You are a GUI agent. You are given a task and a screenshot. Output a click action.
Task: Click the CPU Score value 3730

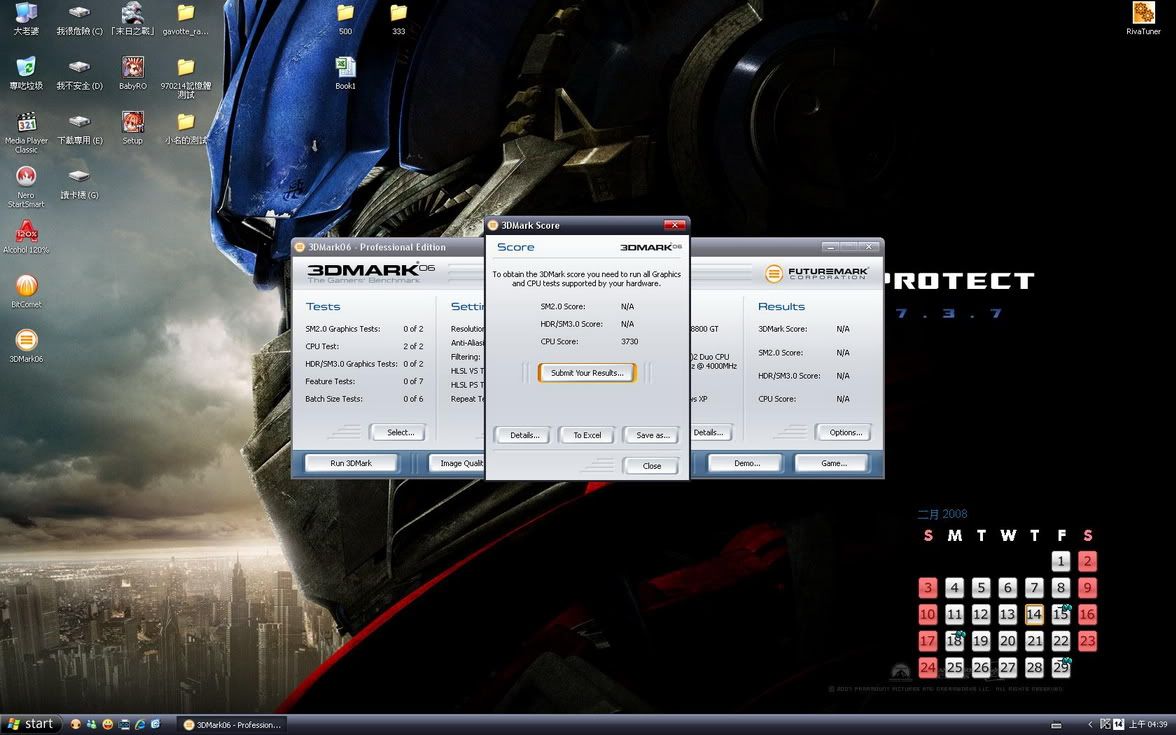click(x=629, y=341)
